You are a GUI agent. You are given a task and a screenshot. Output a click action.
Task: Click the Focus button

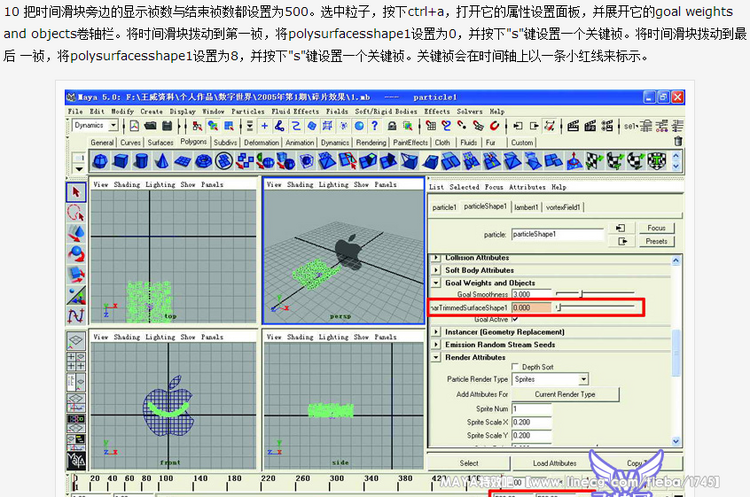(x=656, y=228)
